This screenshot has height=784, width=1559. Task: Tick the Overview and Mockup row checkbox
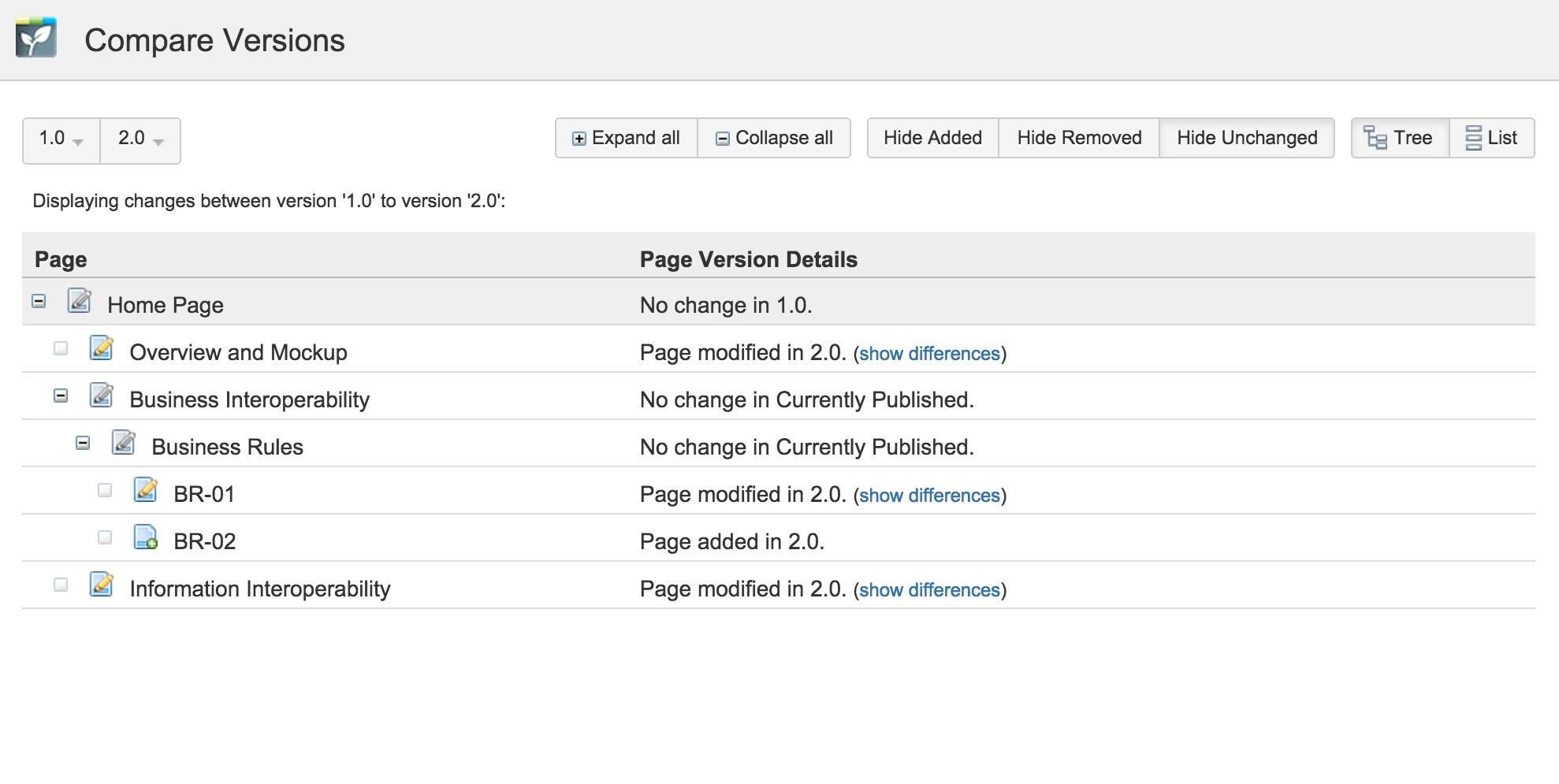61,348
